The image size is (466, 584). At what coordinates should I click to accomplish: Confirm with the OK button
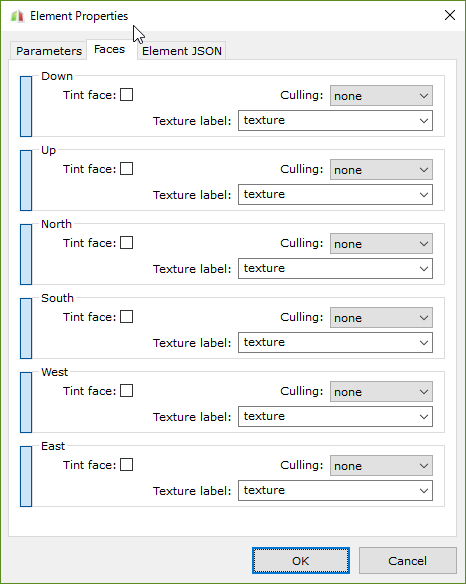[301, 561]
